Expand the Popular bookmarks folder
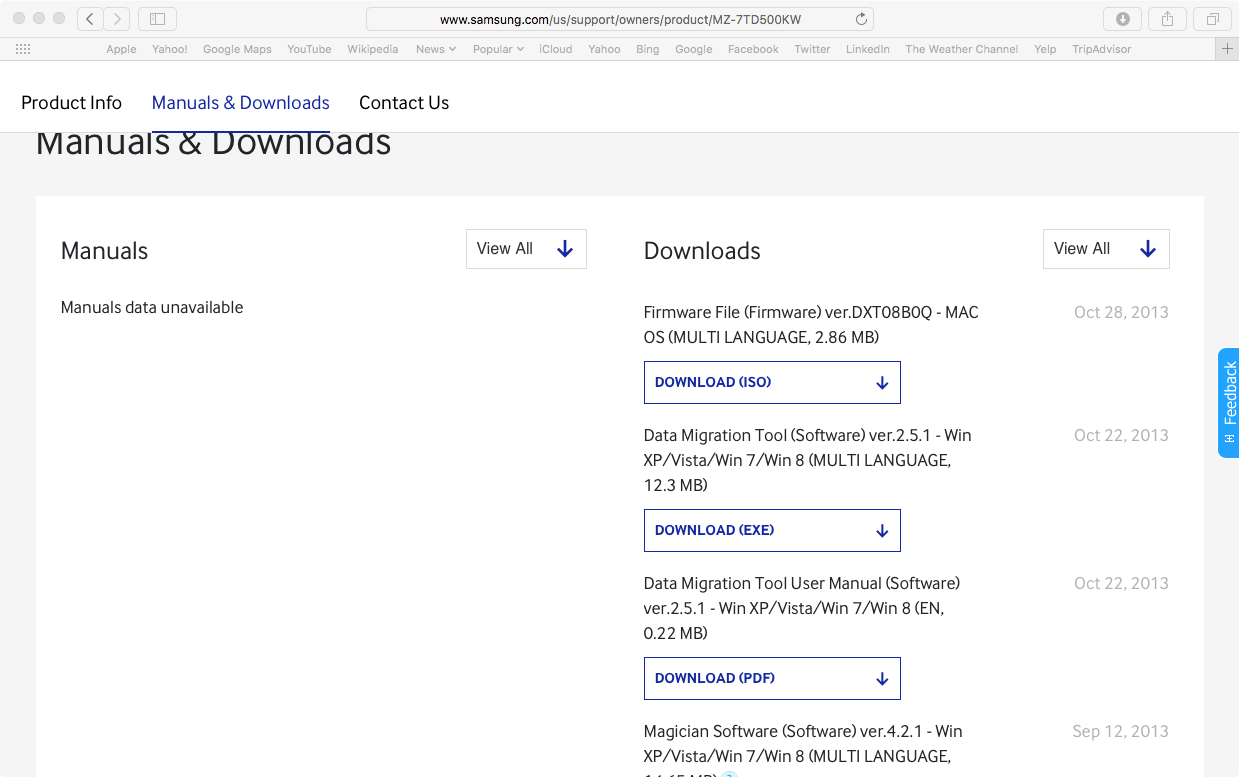 (x=498, y=49)
